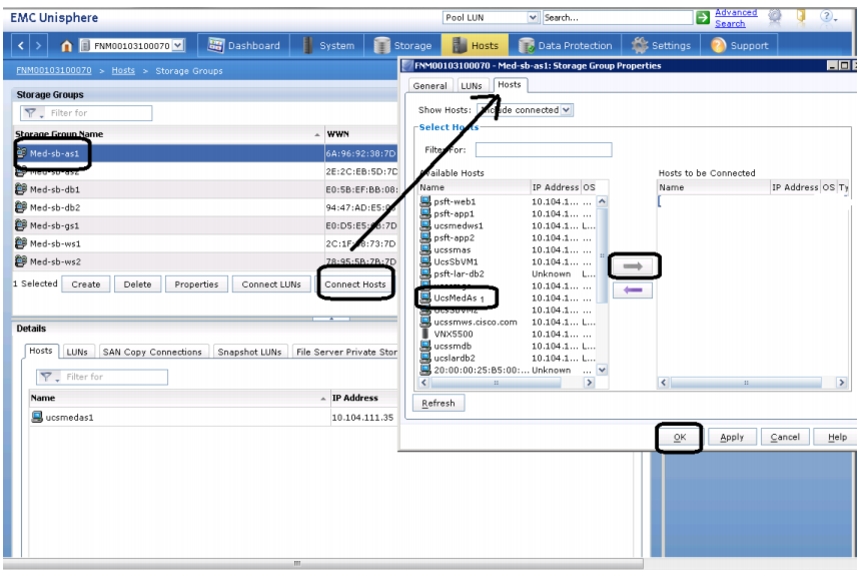Open SAN Copy Connections tab in Details
The width and height of the screenshot is (858, 578).
152,352
